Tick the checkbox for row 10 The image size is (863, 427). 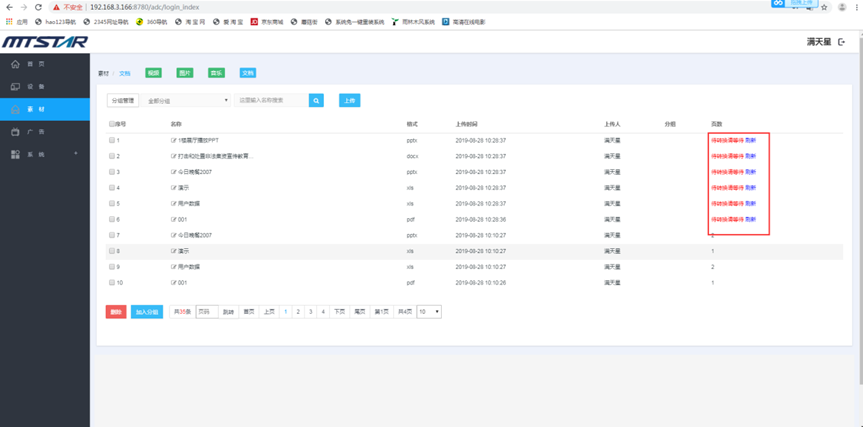[112, 283]
